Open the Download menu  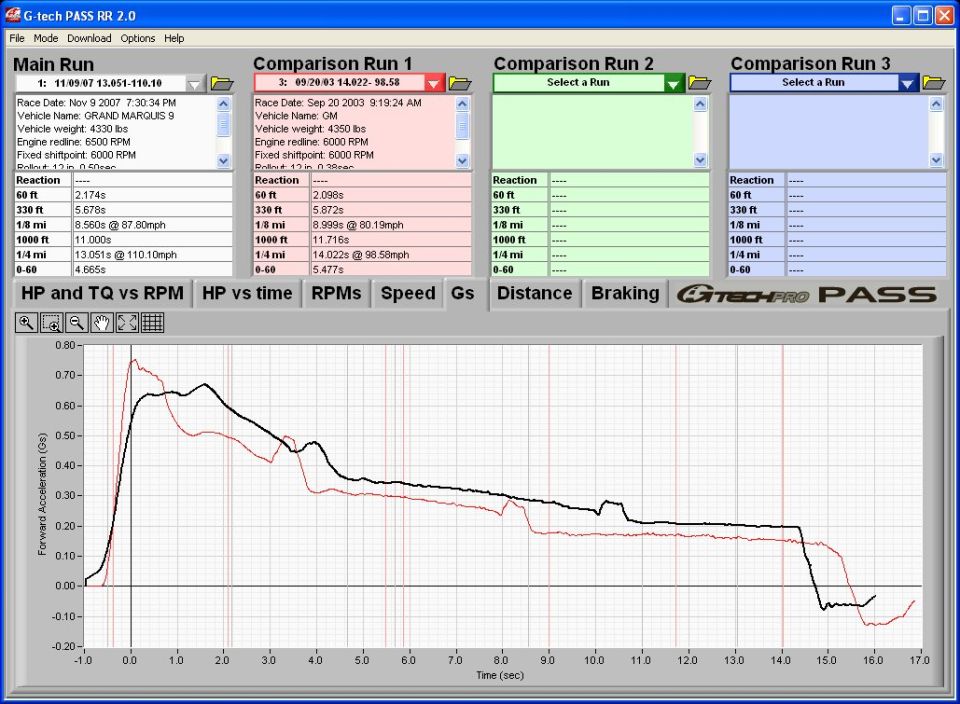point(89,38)
